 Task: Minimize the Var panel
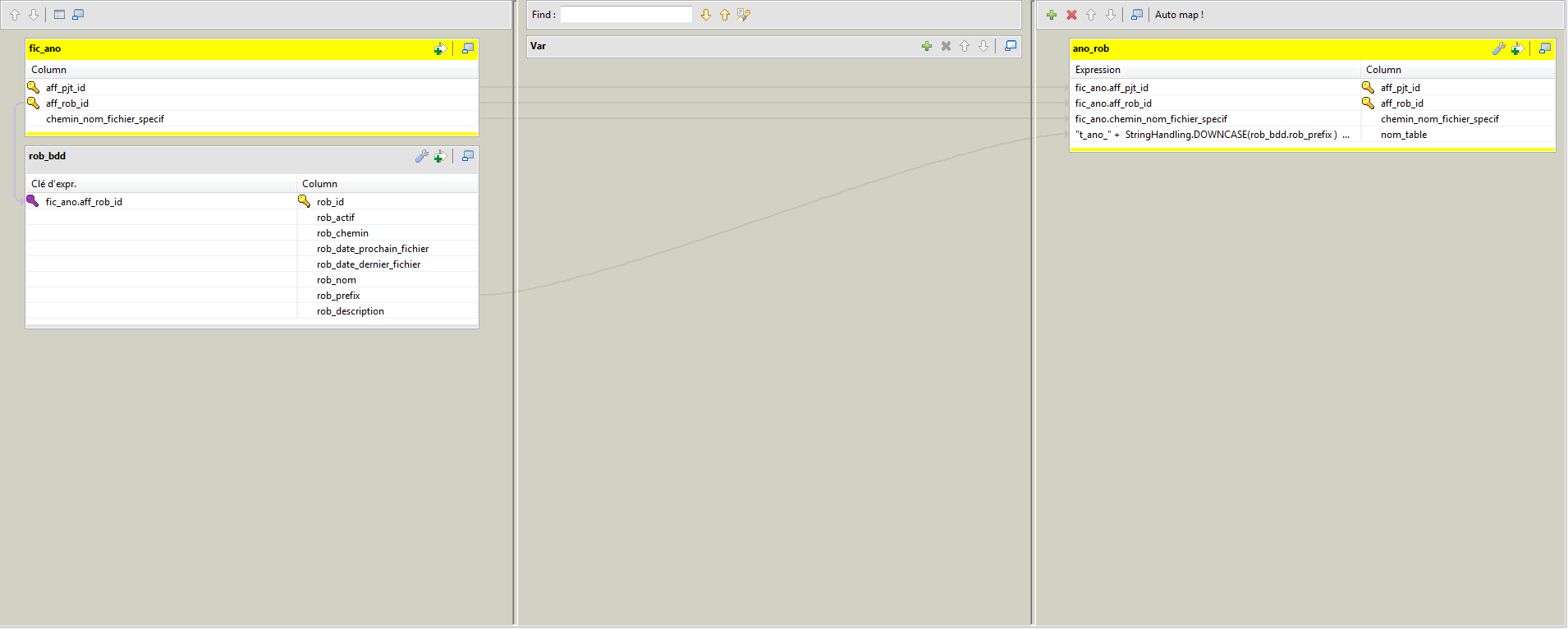(x=1011, y=46)
